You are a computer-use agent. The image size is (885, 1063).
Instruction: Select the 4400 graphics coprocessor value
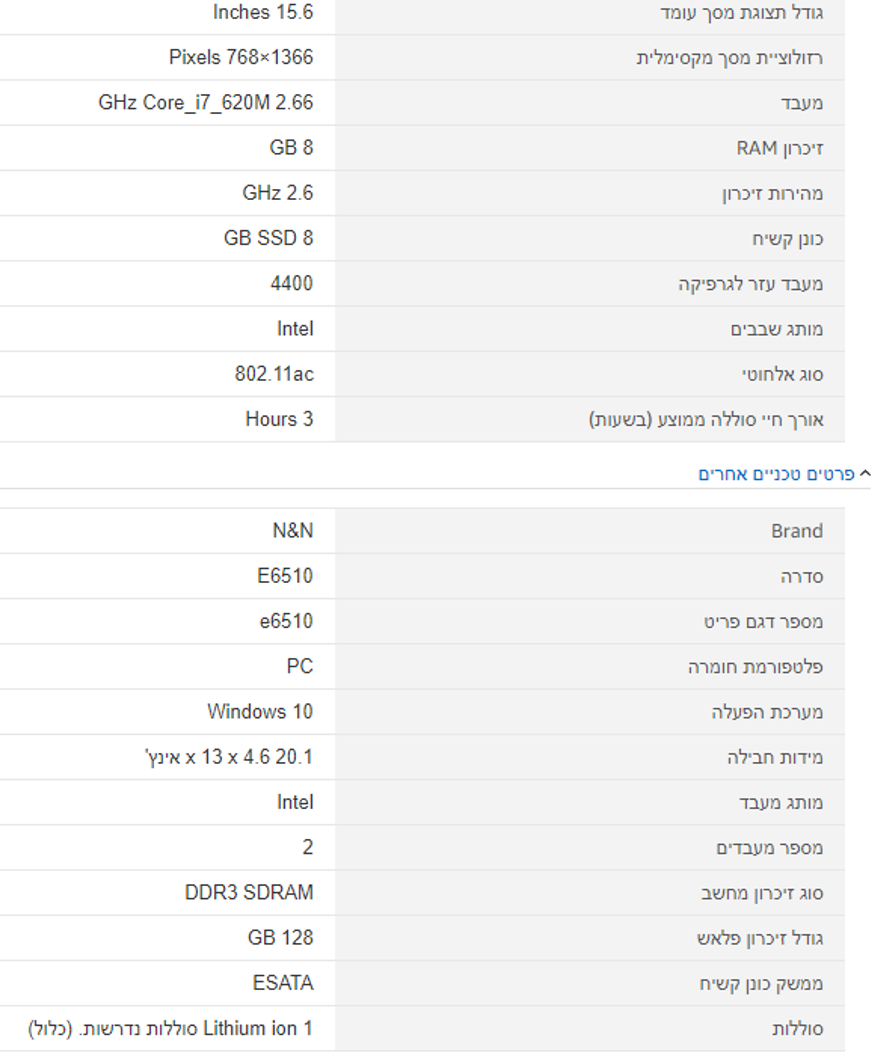pos(292,283)
